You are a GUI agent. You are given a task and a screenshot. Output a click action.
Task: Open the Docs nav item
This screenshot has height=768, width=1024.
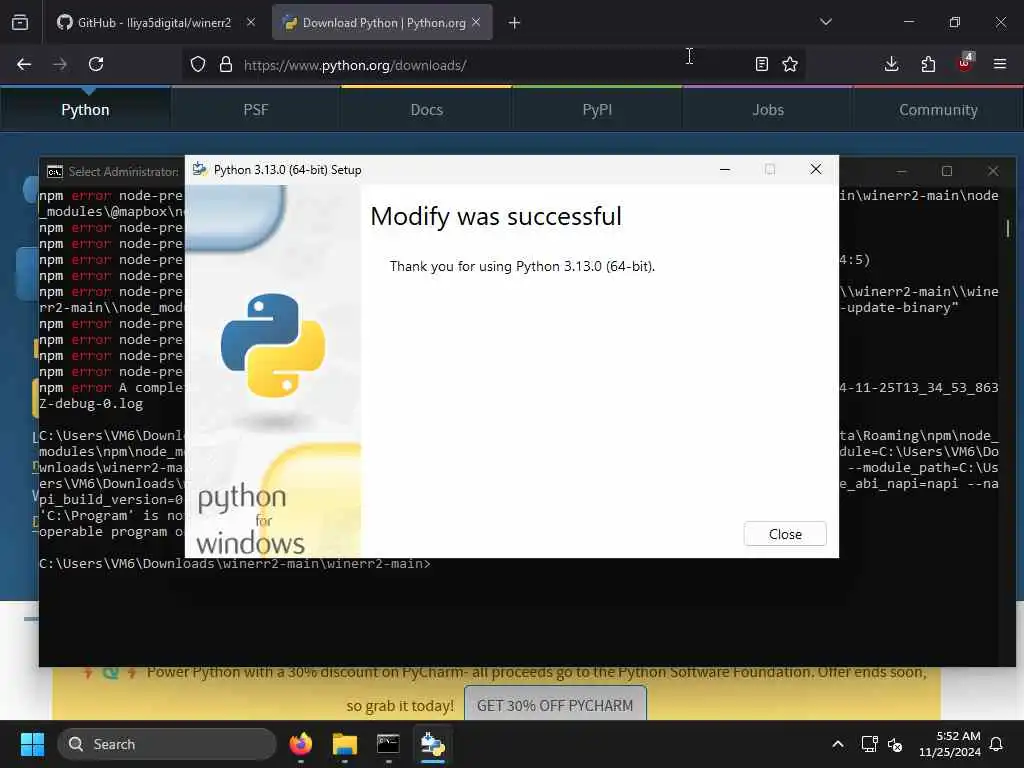tap(426, 110)
